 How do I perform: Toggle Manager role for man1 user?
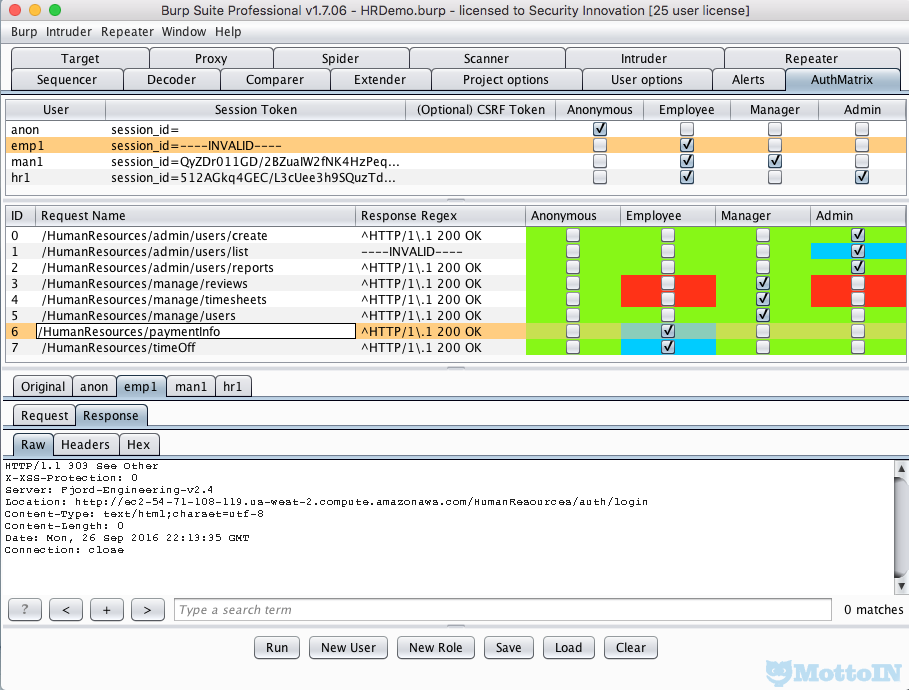(775, 161)
